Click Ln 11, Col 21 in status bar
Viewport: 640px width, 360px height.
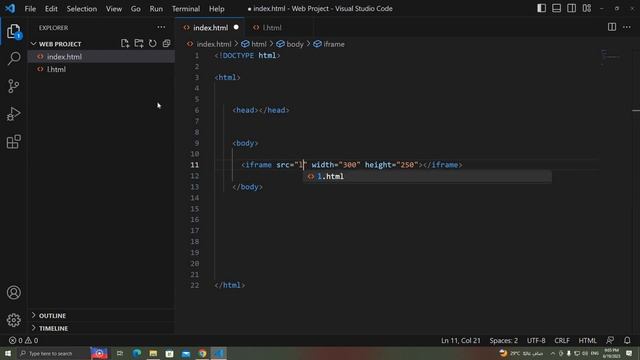click(x=460, y=340)
